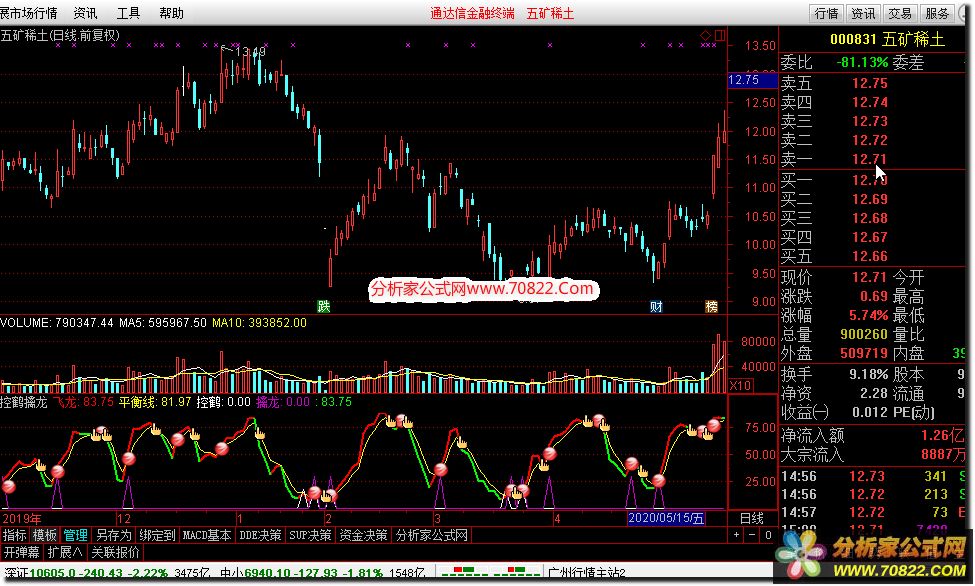Switch to the 资金决策 template
The height and width of the screenshot is (586, 975).
(363, 535)
